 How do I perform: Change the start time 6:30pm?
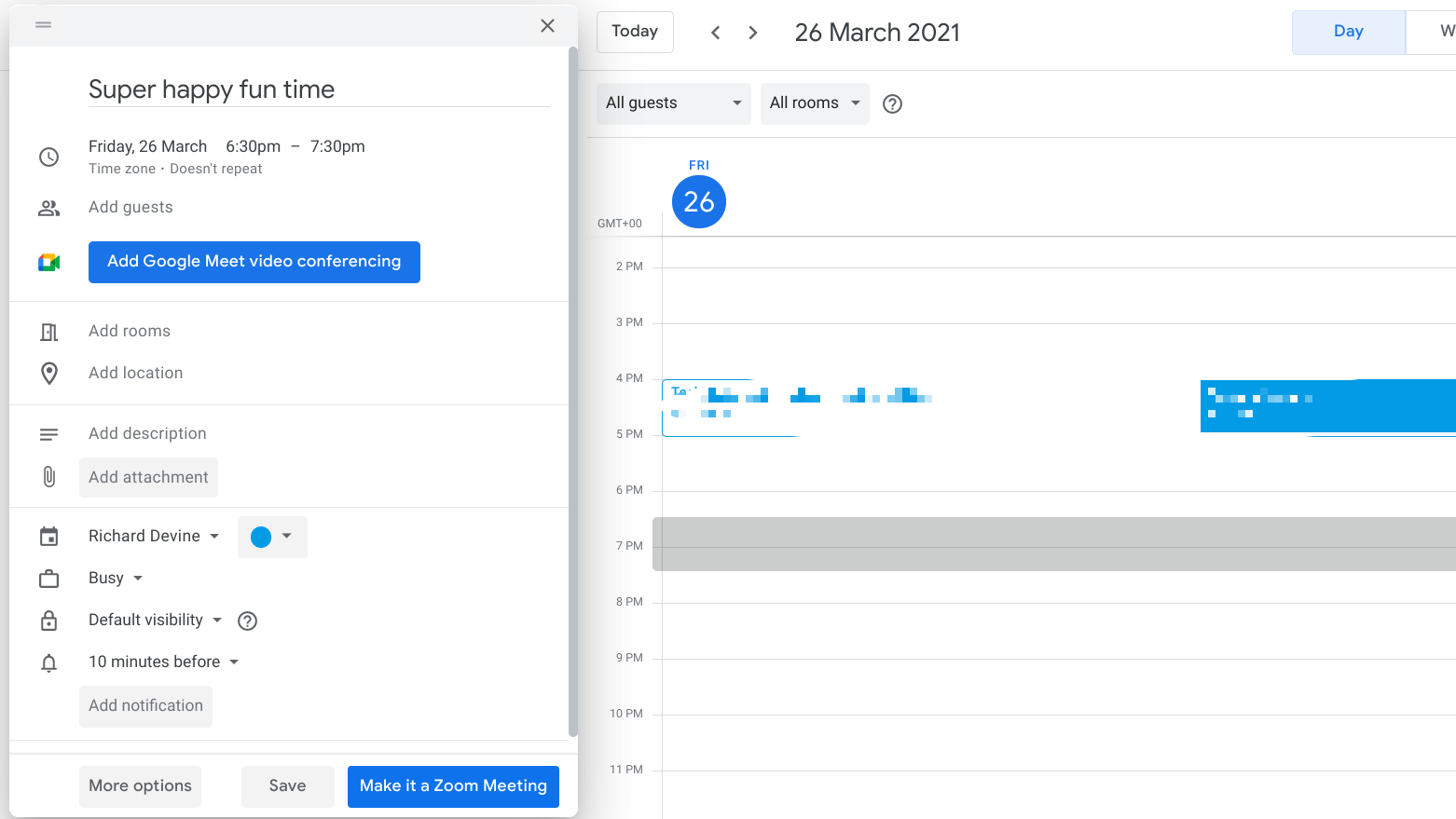pyautogui.click(x=253, y=146)
